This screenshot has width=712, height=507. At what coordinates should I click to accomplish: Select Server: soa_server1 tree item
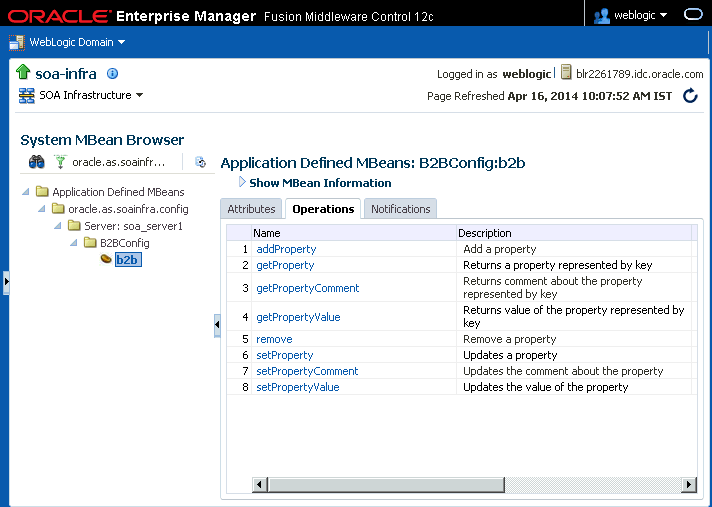[x=133, y=226]
